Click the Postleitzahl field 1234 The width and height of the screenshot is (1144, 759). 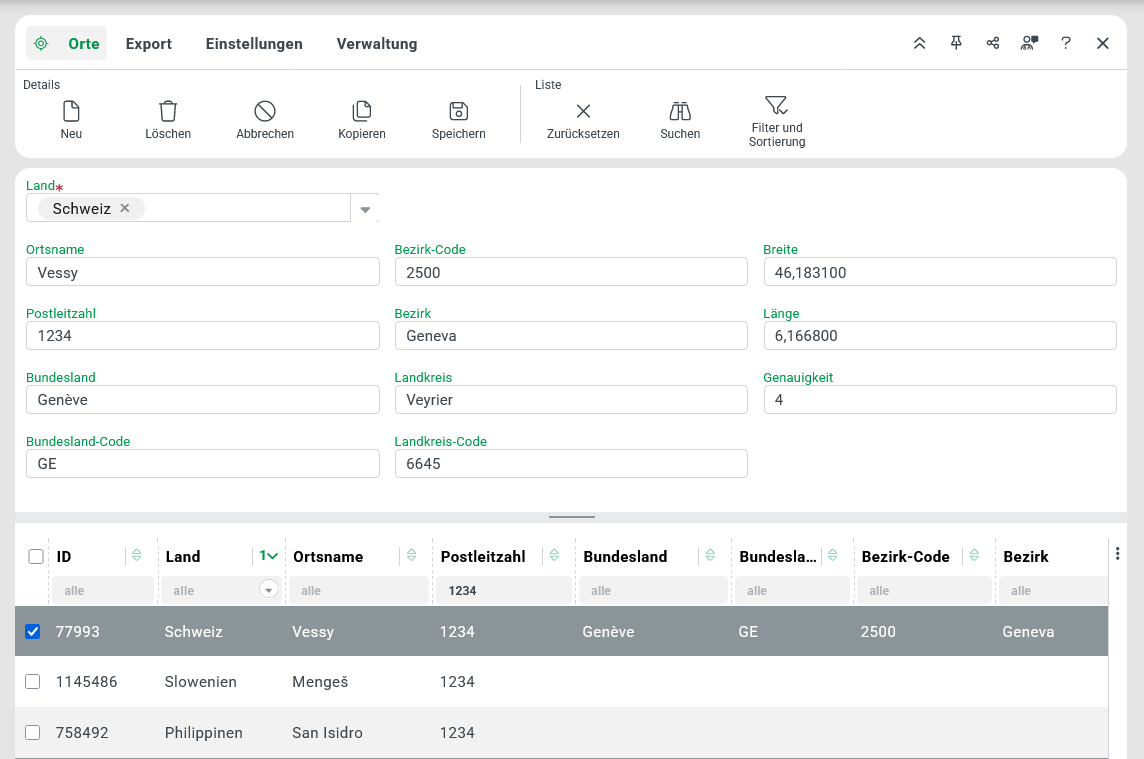pyautogui.click(x=203, y=336)
